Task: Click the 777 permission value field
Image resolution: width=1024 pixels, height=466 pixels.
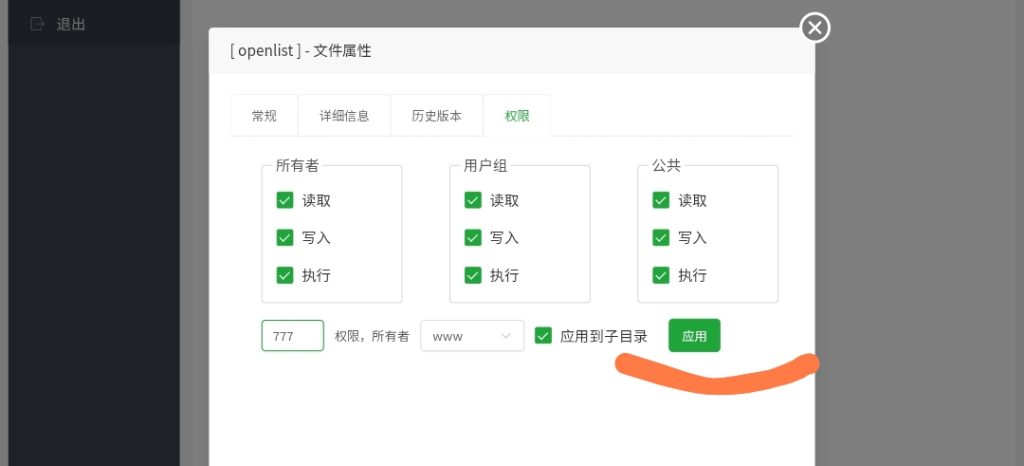Action: click(293, 336)
